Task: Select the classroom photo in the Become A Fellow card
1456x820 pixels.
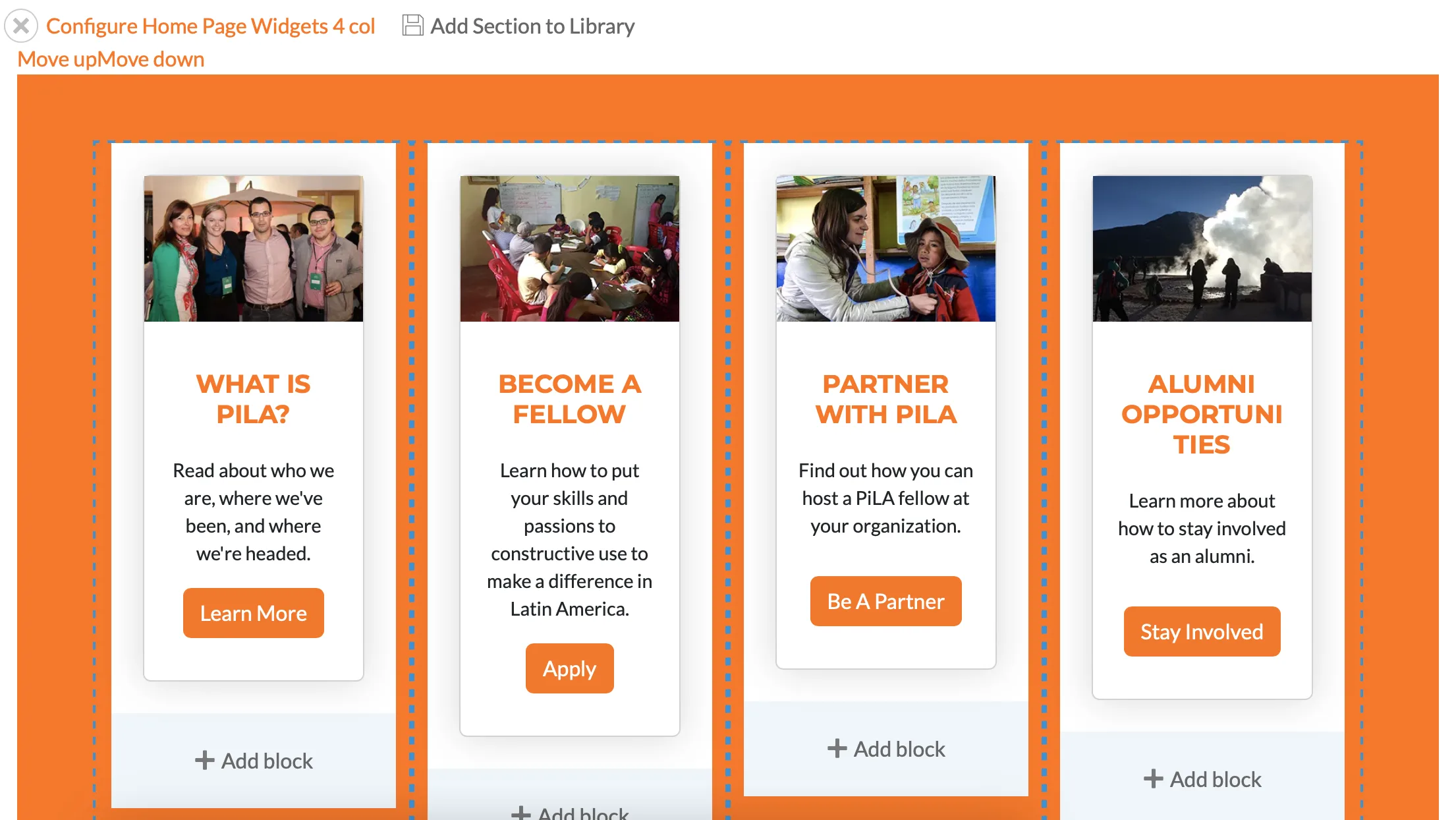Action: pyautogui.click(x=570, y=249)
